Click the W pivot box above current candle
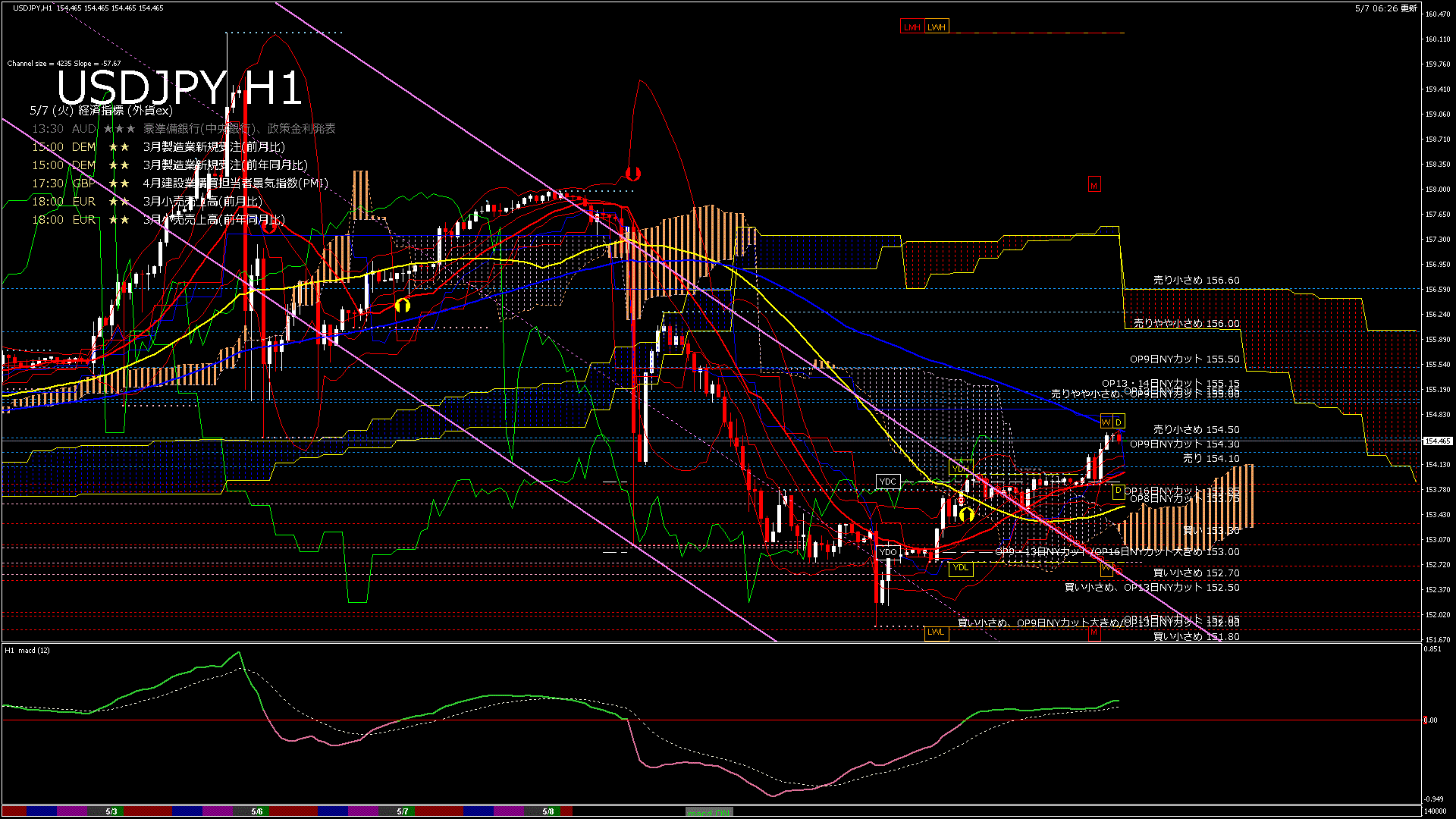1456x819 pixels. pos(1106,422)
